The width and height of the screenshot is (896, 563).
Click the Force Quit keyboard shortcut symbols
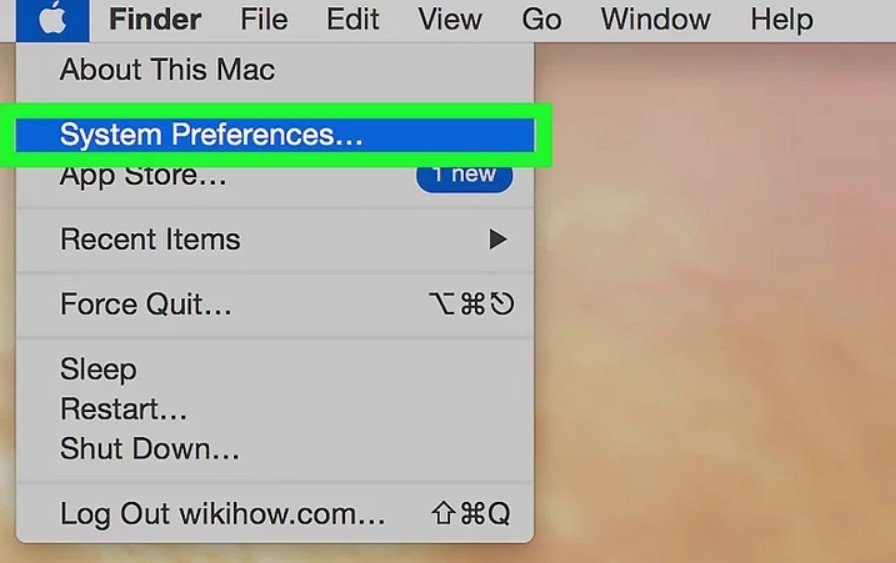point(471,304)
